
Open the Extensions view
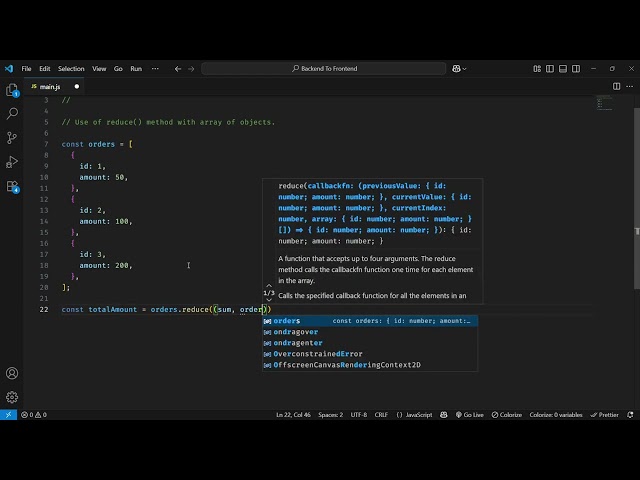(12, 187)
